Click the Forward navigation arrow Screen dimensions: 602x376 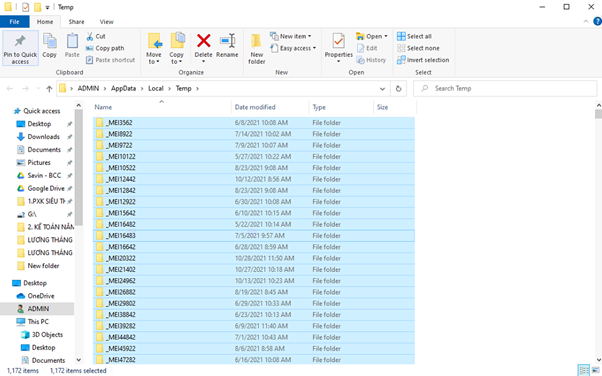25,88
